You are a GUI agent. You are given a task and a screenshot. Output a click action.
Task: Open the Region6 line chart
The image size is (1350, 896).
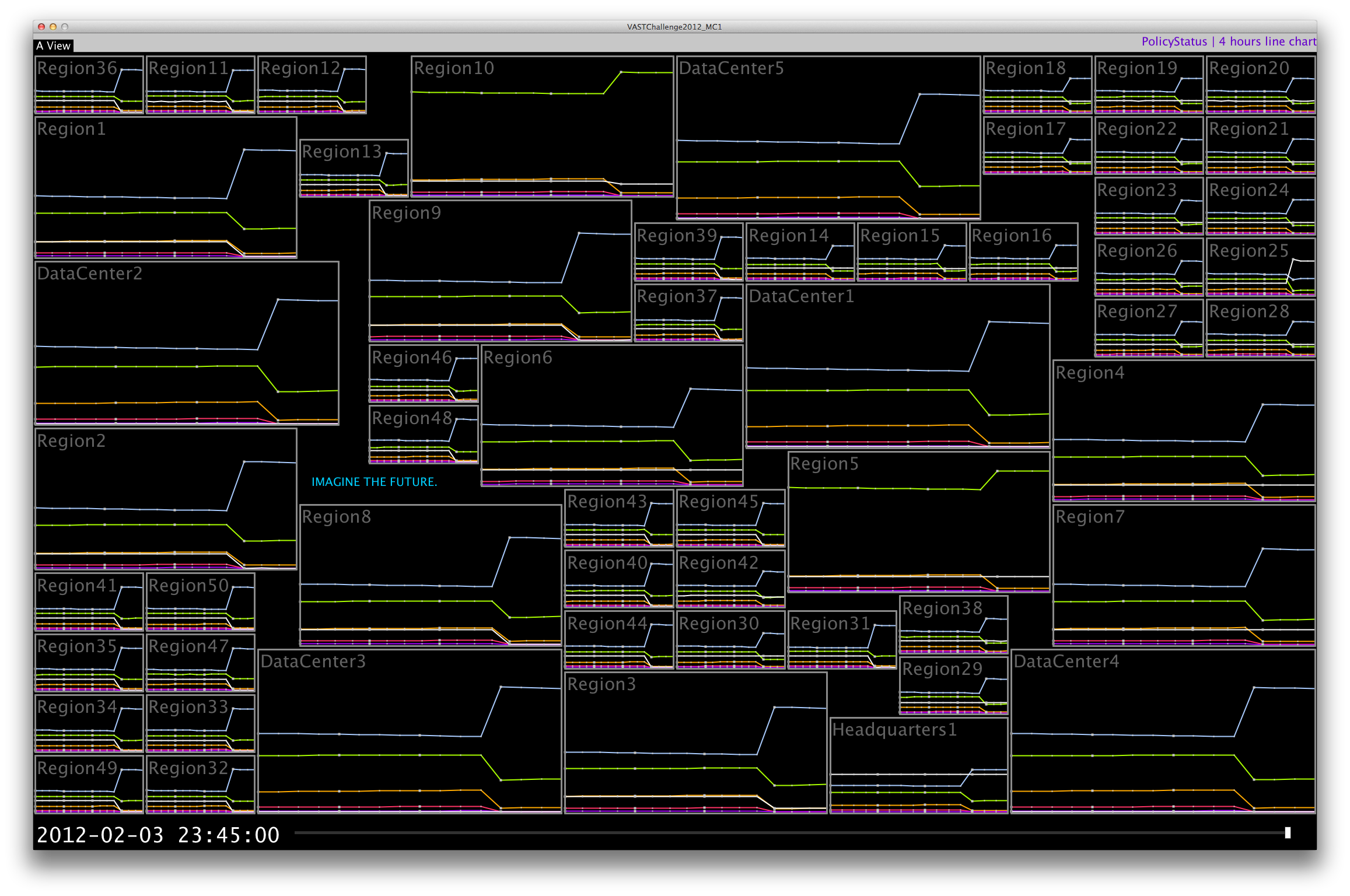pyautogui.click(x=612, y=416)
